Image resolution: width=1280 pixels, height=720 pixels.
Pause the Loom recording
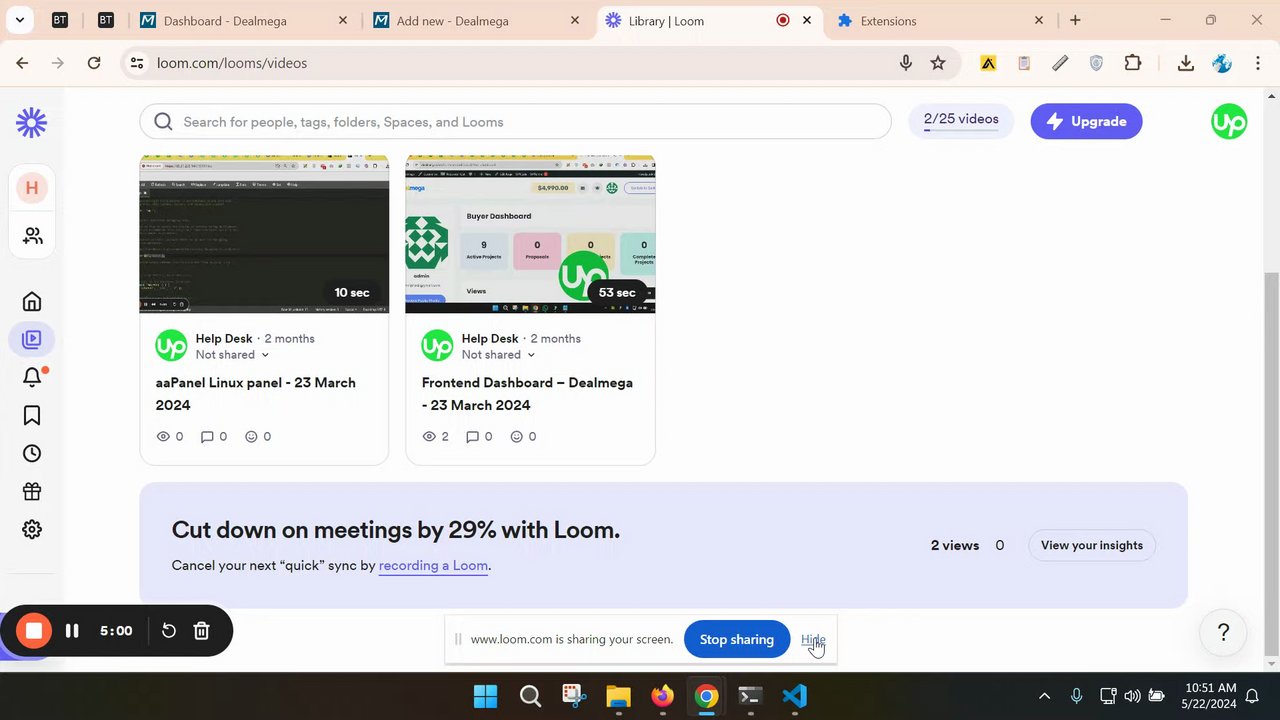coord(72,631)
